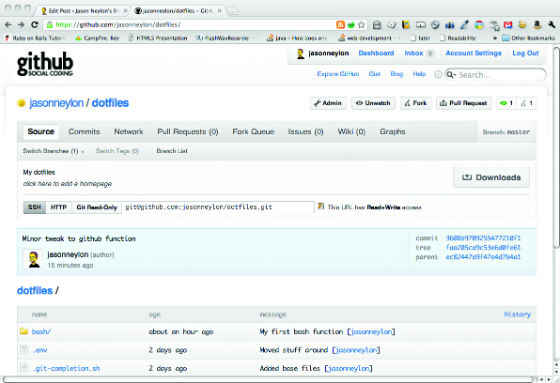Click the eyedropper extension icon in toolbar
Viewport: 560px width, 383px height.
click(x=464, y=25)
